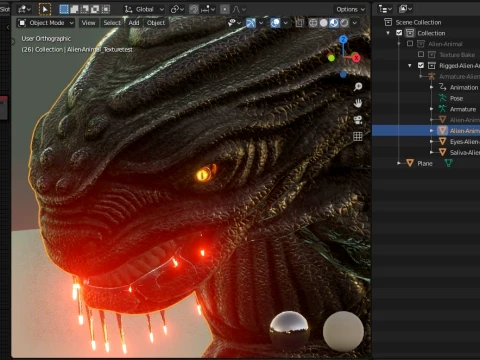Open the shading options dropdown arrow
480x360 pixels.
click(355, 23)
